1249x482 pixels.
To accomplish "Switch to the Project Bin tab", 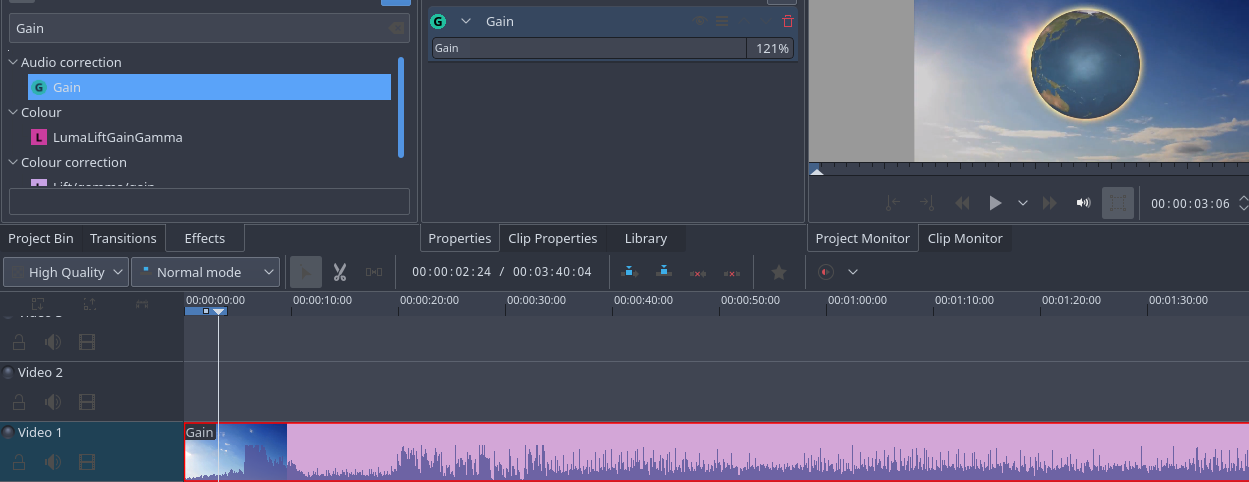I will 41,238.
